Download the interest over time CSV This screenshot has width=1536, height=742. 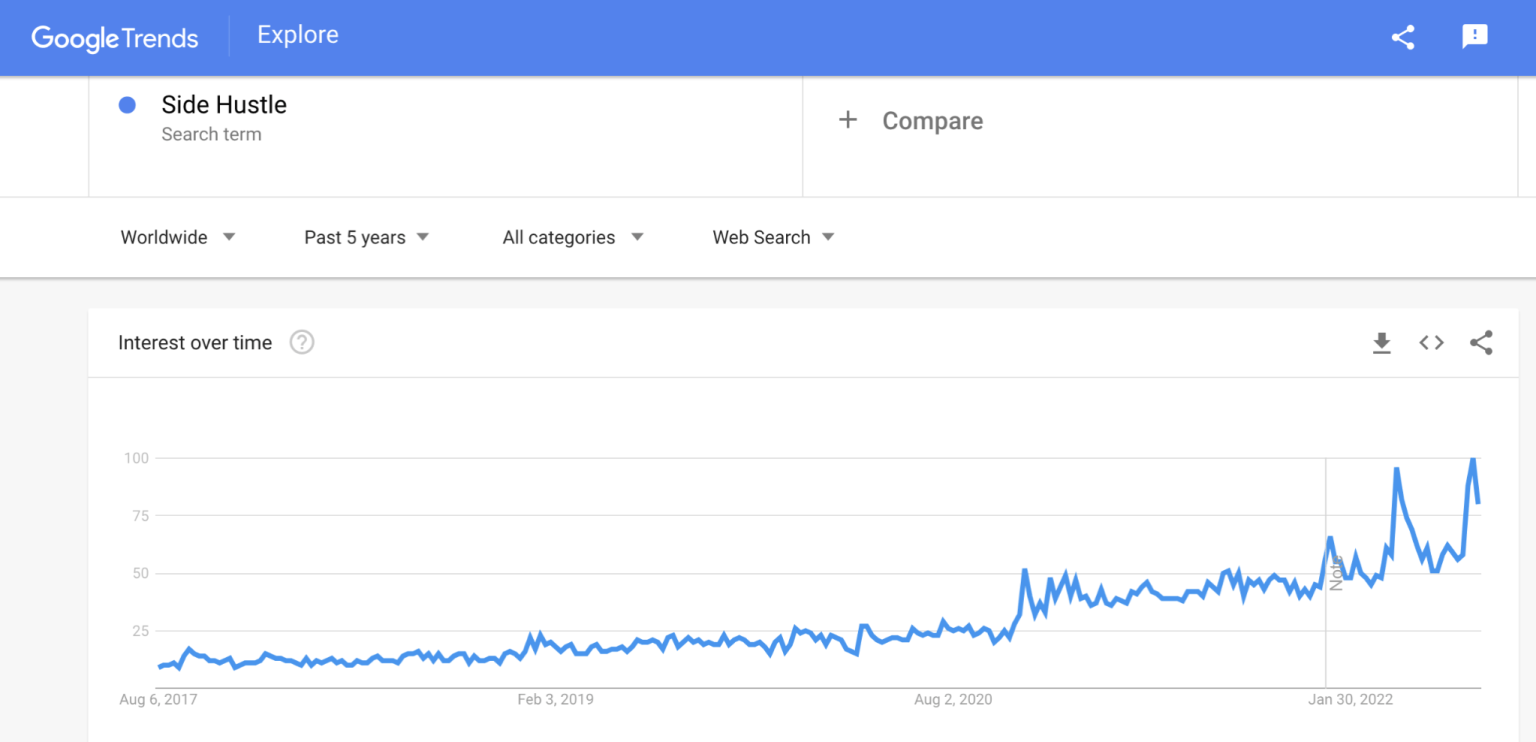click(1382, 343)
